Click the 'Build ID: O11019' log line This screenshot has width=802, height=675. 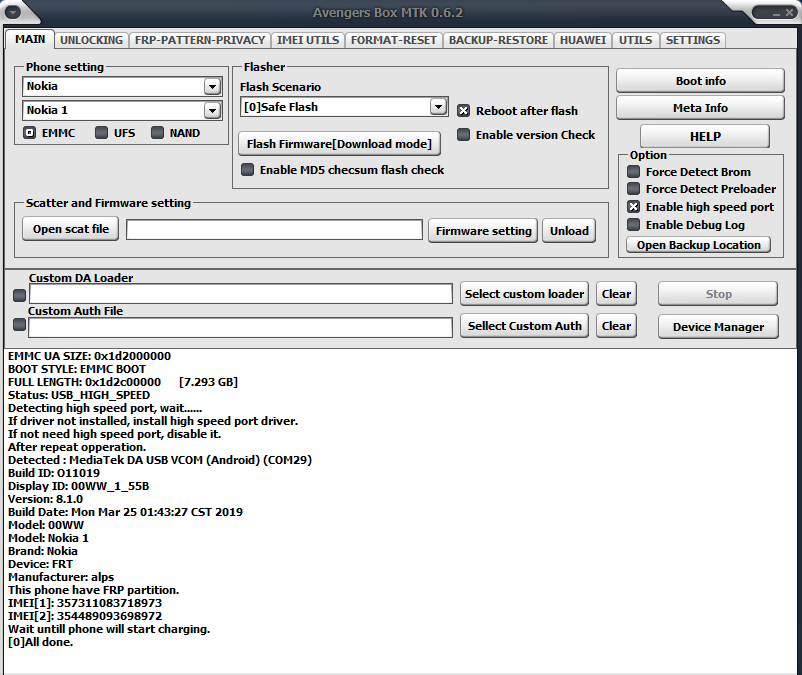click(x=54, y=473)
